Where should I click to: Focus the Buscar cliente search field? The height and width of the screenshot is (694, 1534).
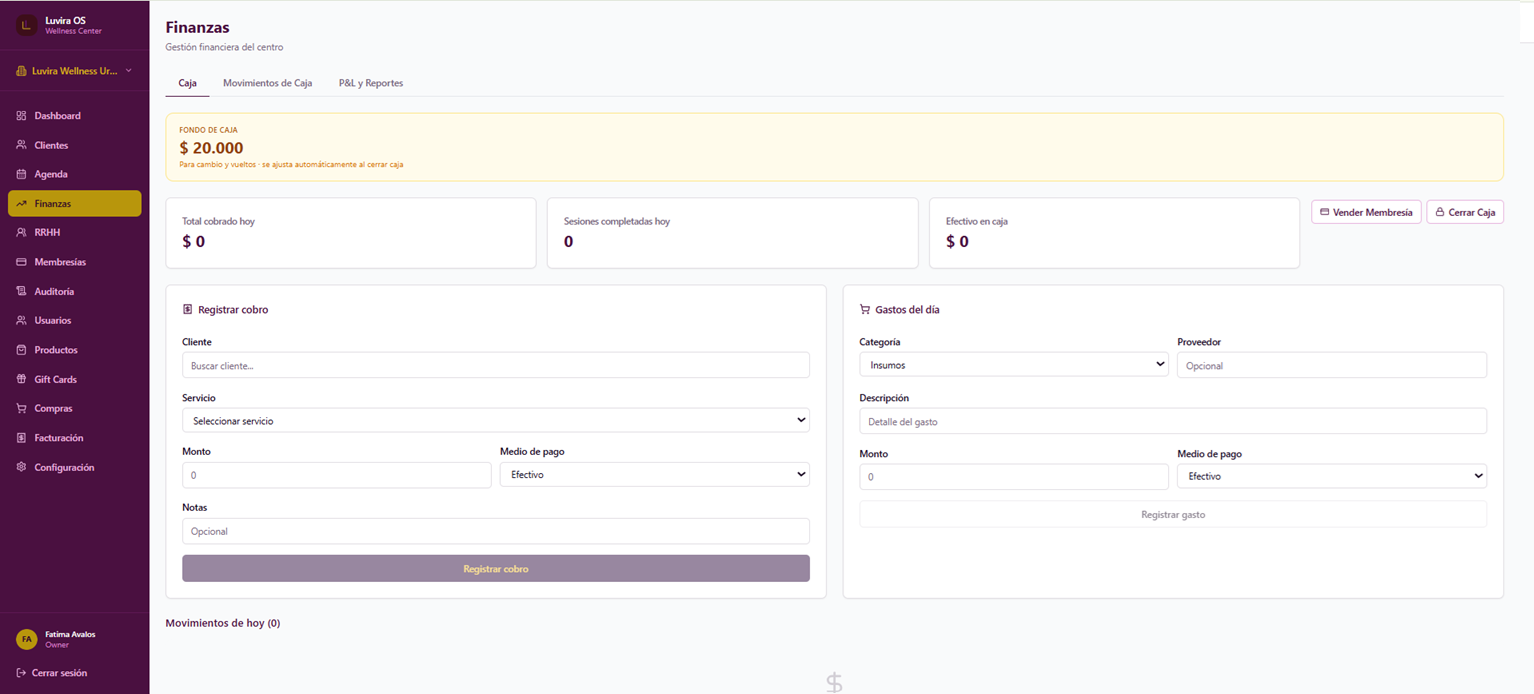click(496, 365)
